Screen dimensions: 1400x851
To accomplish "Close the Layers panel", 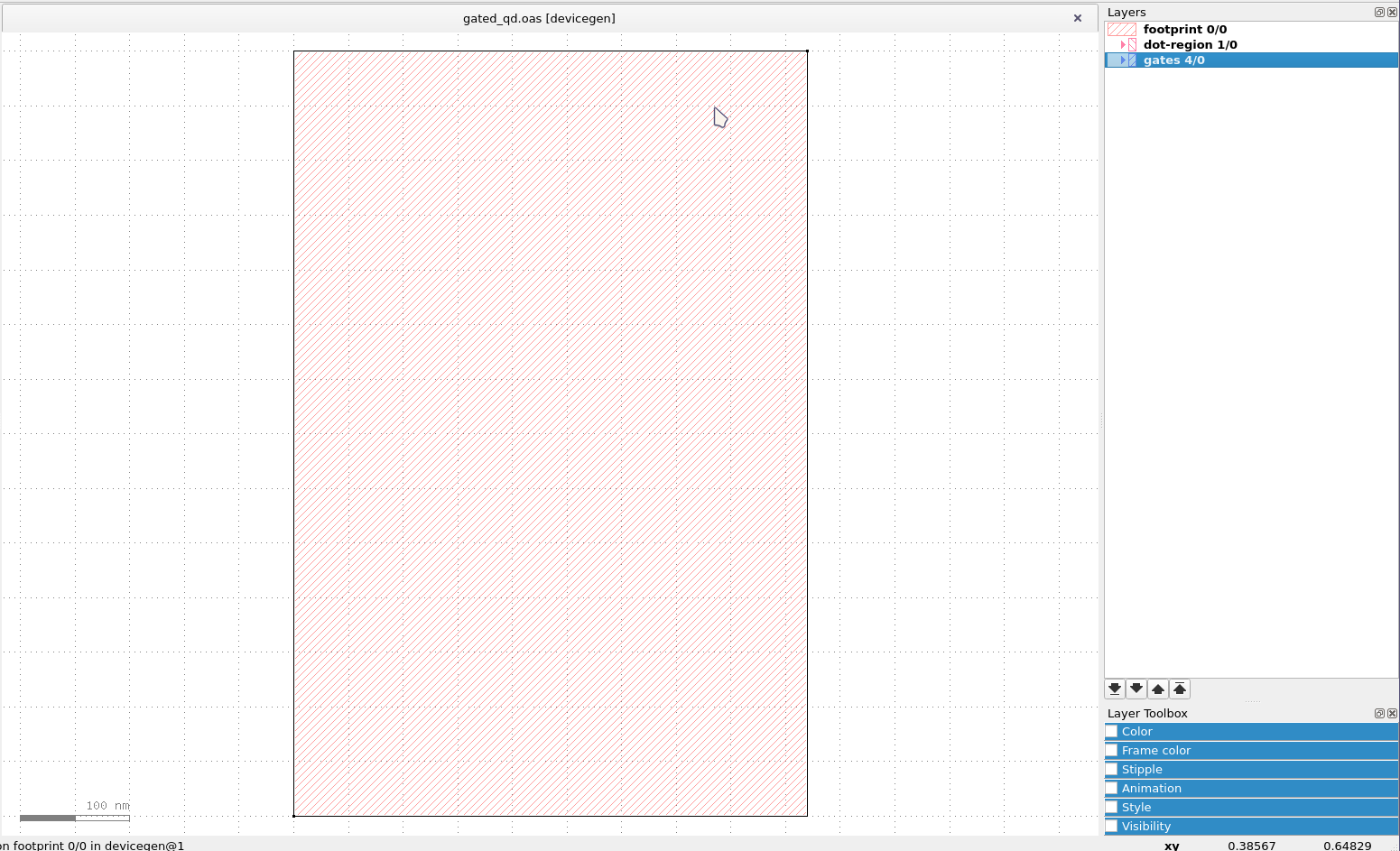I will click(1392, 12).
